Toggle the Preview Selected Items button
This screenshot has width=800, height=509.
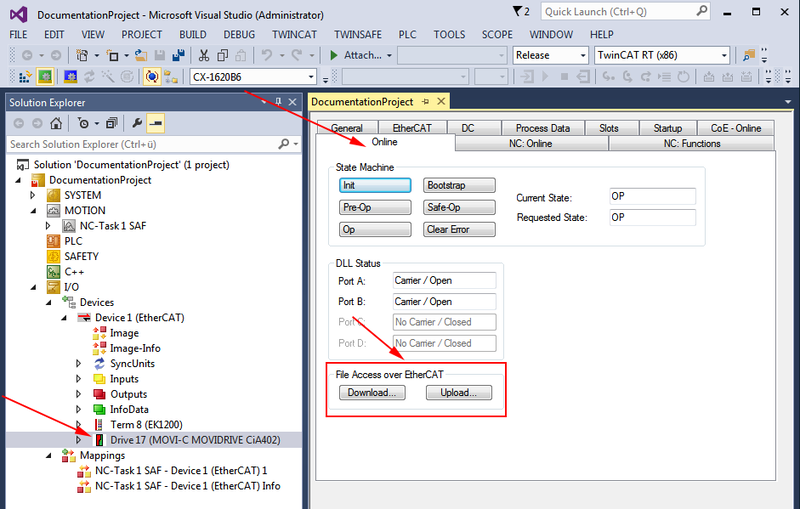[x=156, y=123]
